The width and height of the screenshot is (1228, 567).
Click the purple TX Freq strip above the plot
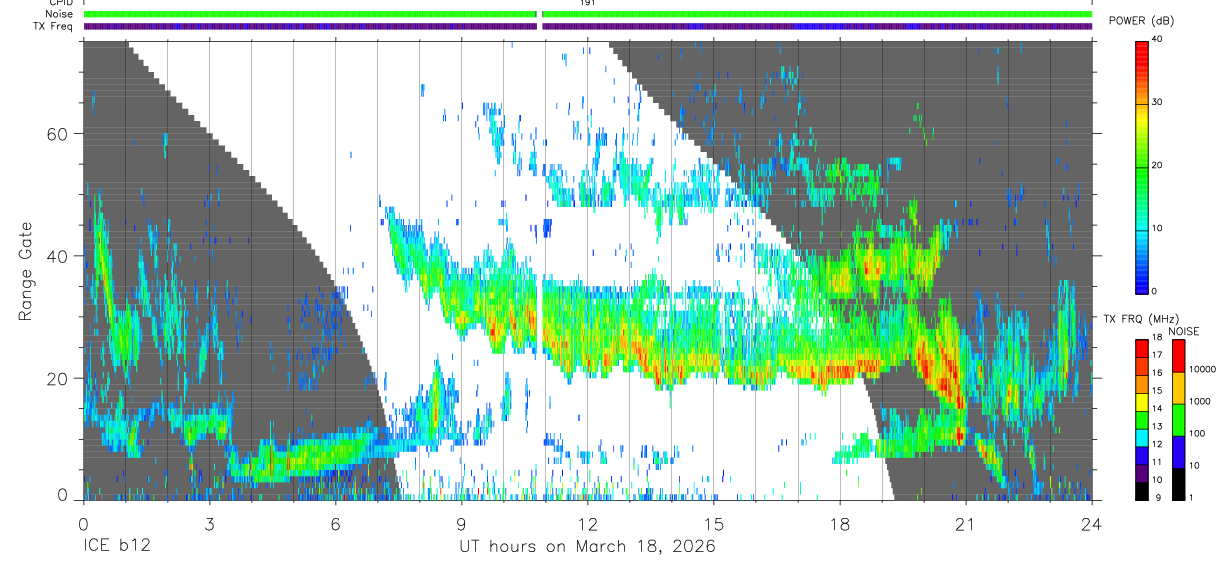pos(588,26)
